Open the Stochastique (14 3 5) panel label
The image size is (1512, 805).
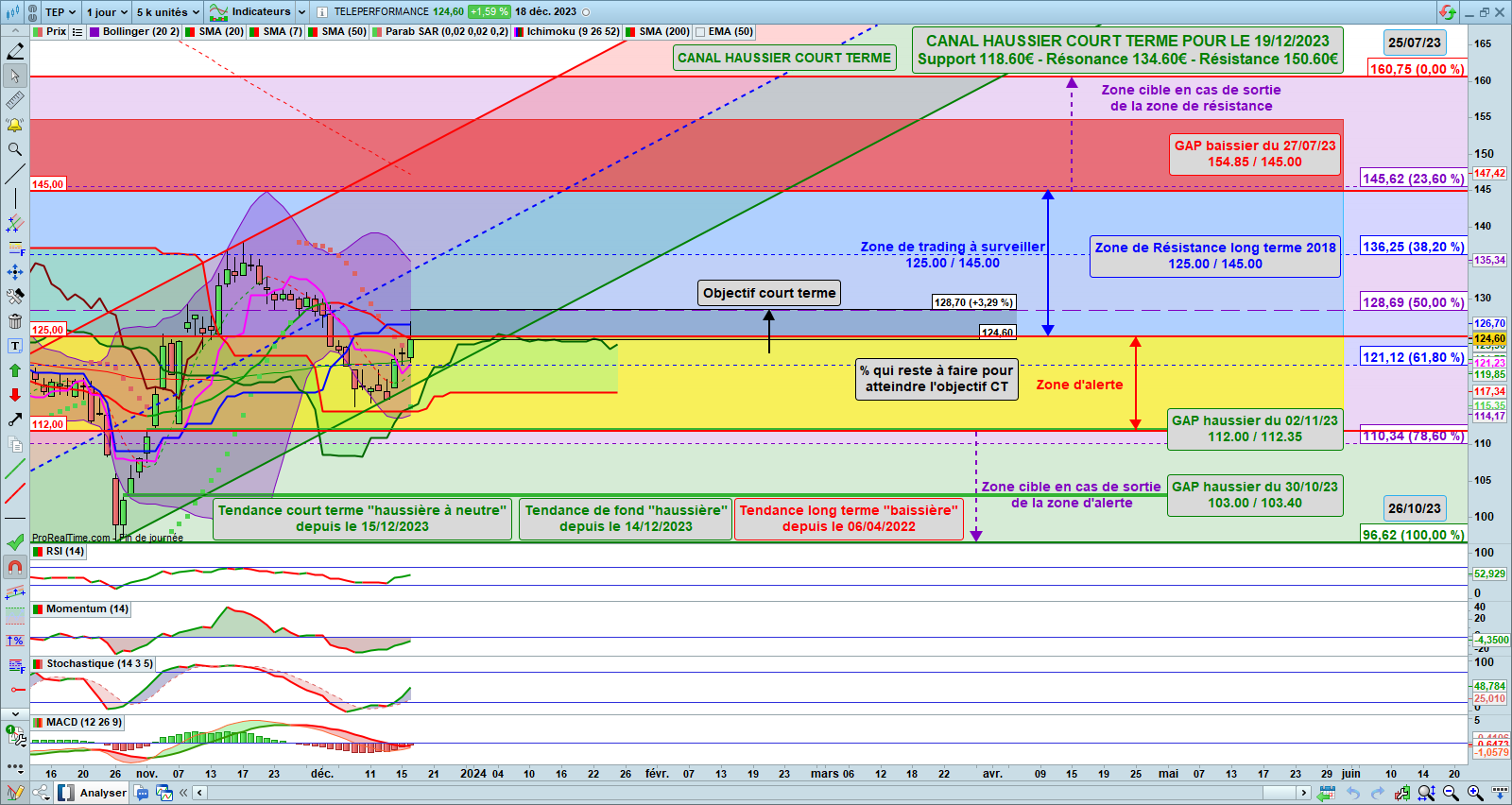pyautogui.click(x=93, y=664)
